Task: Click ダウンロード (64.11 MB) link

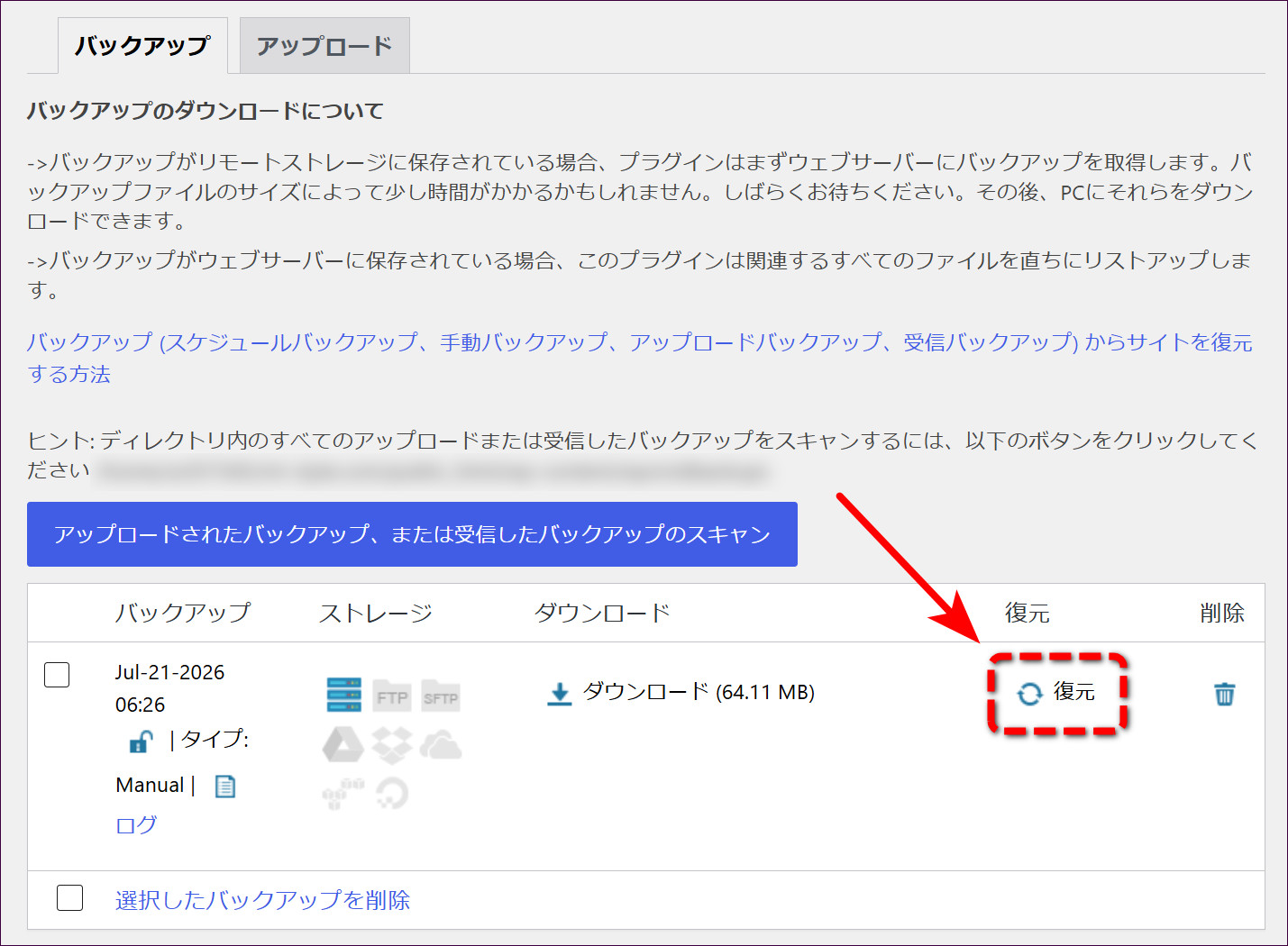Action: pos(699,692)
